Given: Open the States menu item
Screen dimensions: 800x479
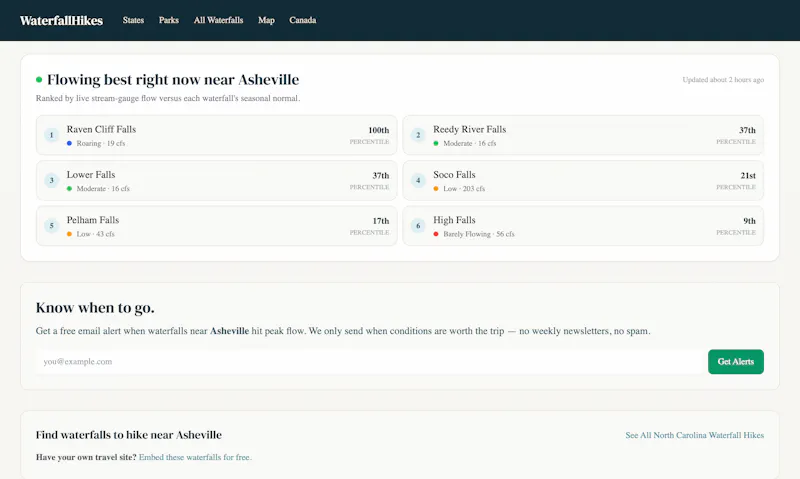Looking at the screenshot, I should 133,20.
